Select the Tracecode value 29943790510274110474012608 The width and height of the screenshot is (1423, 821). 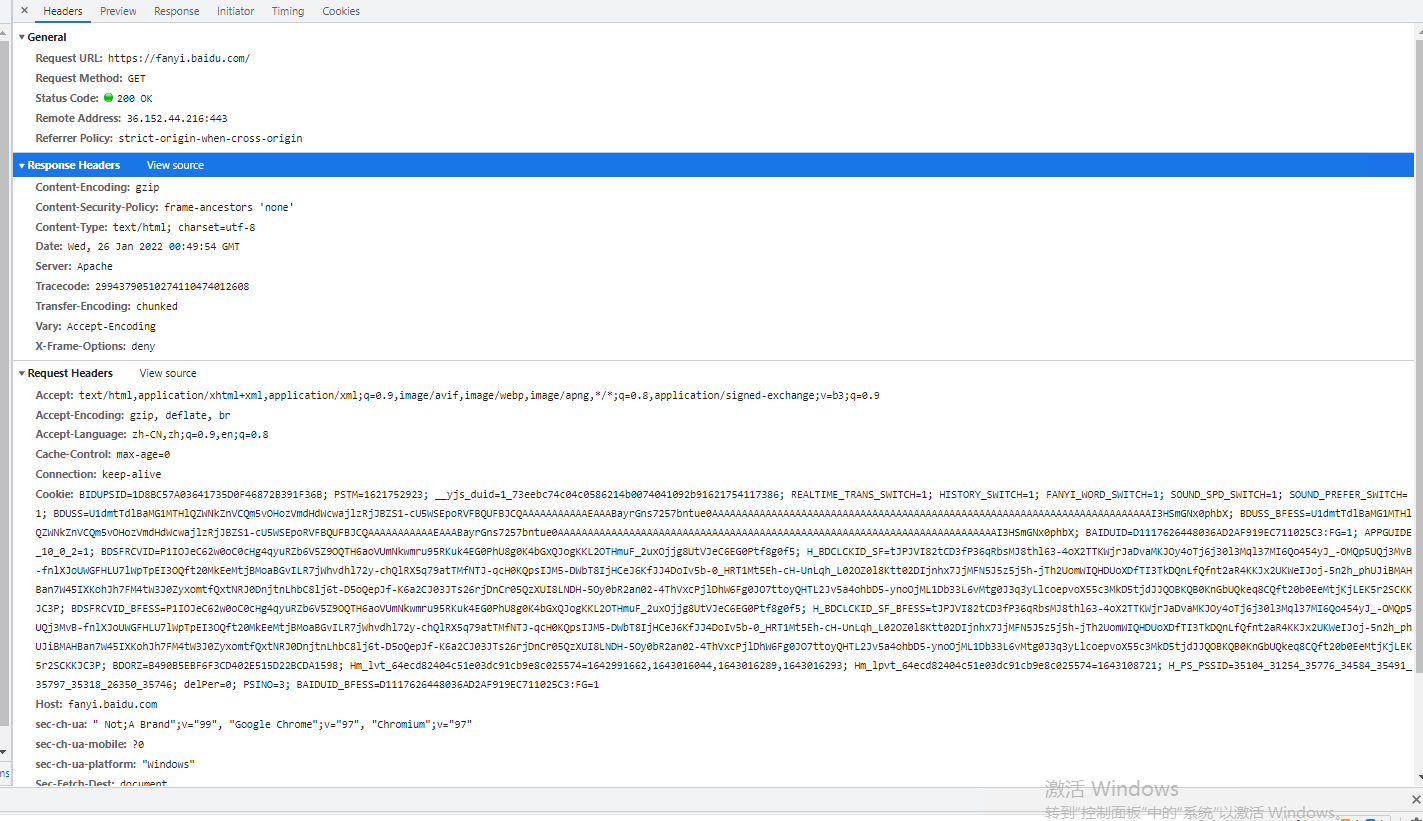coord(171,287)
